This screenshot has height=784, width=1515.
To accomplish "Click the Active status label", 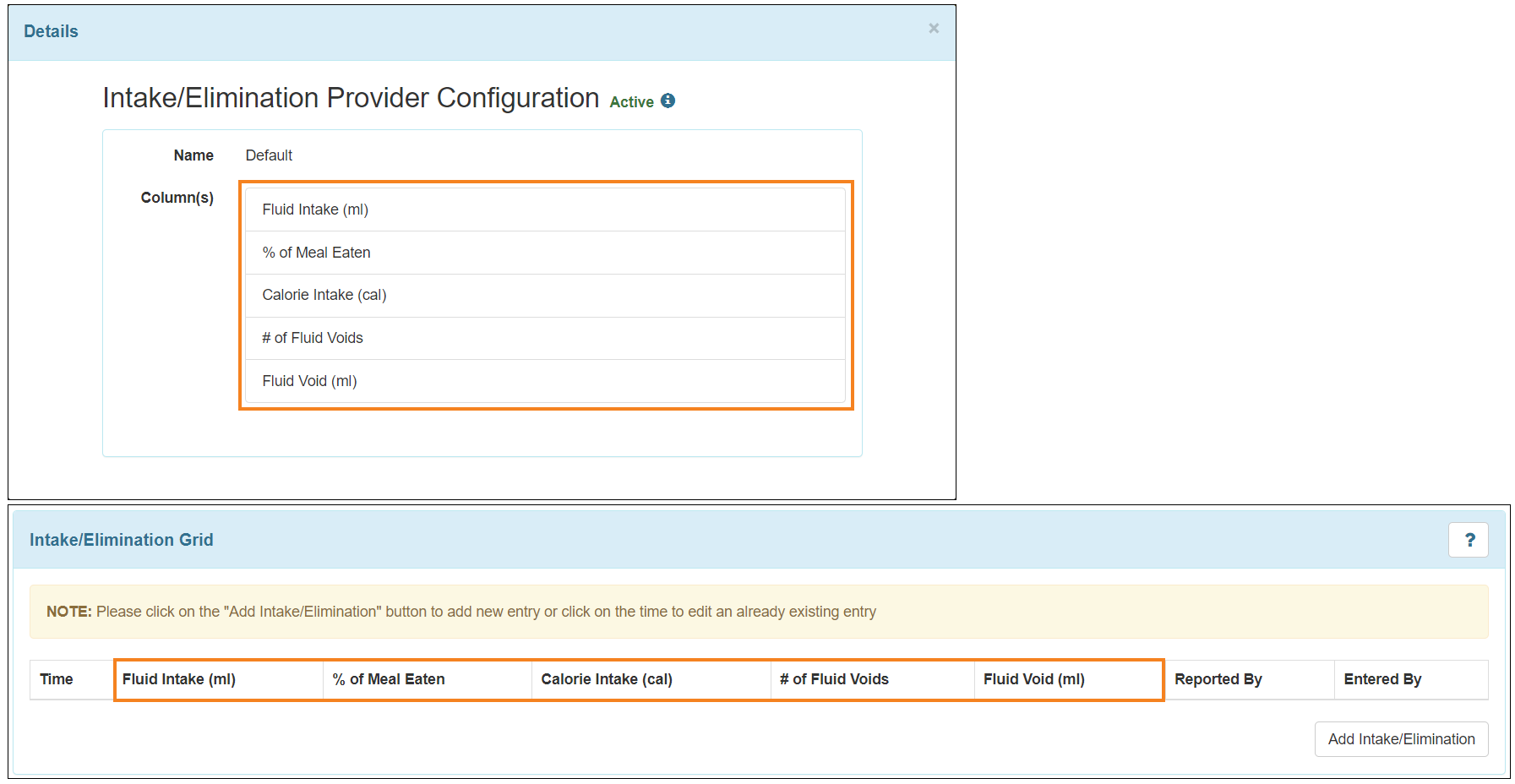I will pyautogui.click(x=632, y=102).
